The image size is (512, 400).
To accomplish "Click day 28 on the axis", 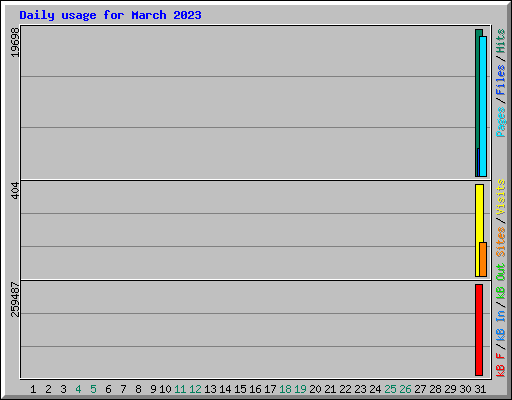I will (435, 389).
